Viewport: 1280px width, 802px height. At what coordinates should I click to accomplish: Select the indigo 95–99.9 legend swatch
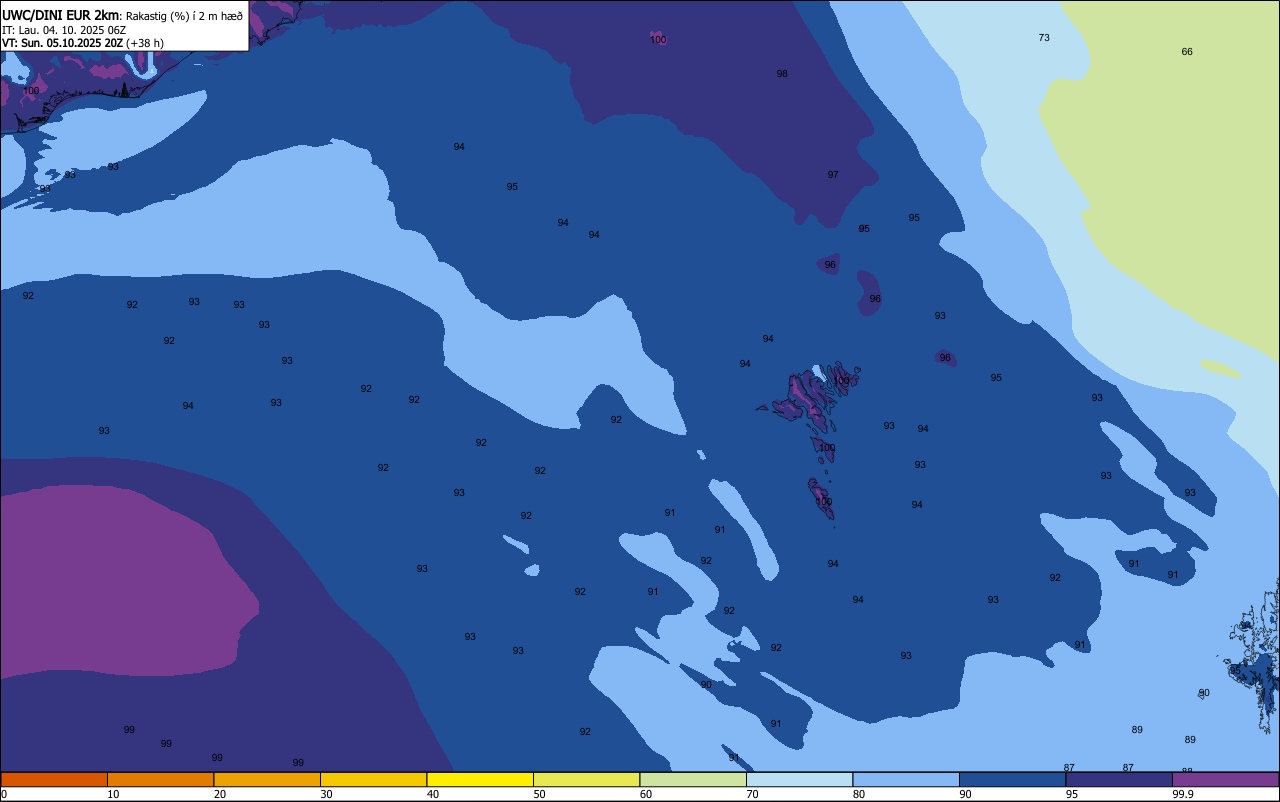pyautogui.click(x=1119, y=779)
